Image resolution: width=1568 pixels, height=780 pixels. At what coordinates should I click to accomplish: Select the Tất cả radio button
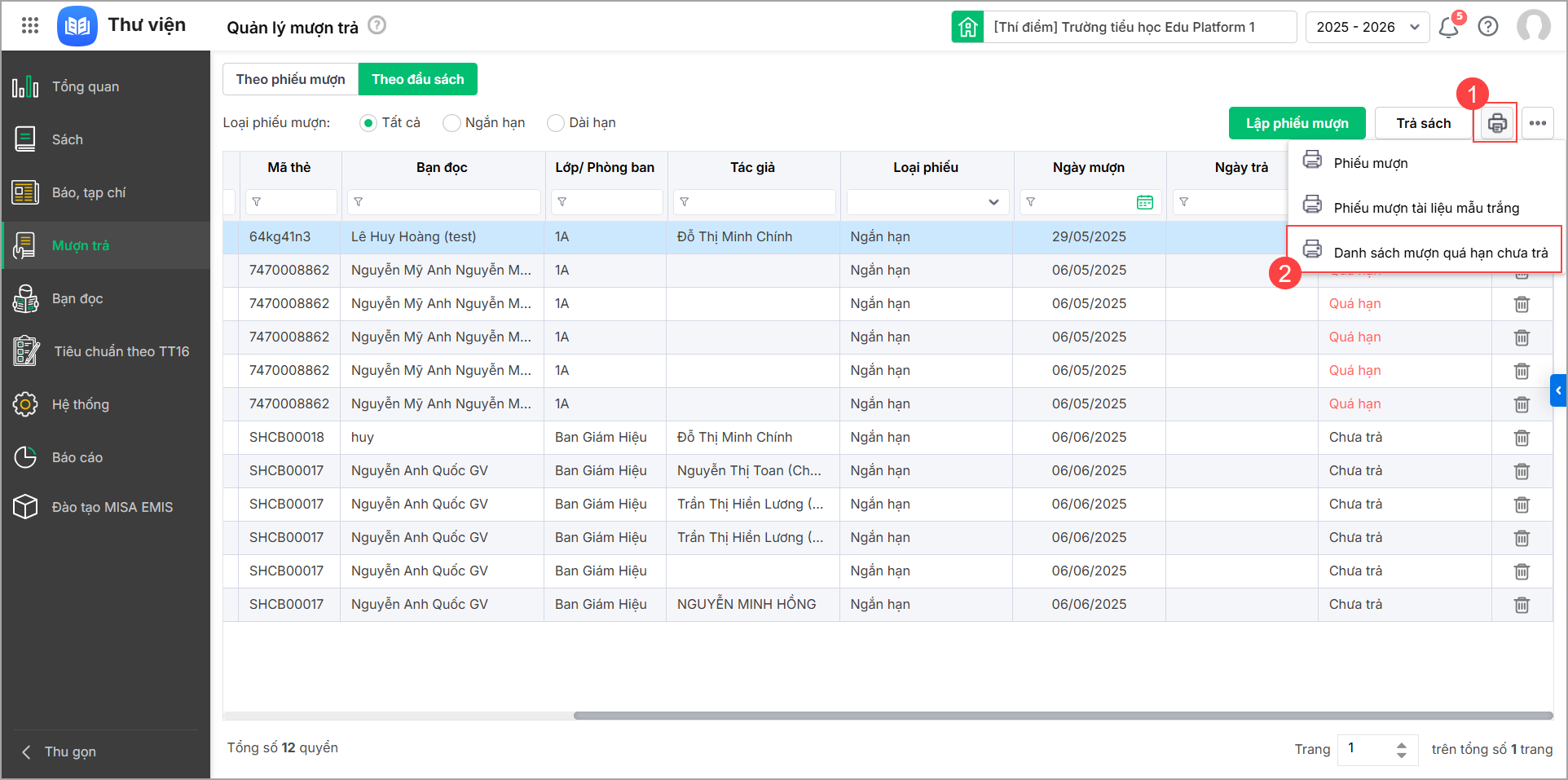(x=368, y=123)
